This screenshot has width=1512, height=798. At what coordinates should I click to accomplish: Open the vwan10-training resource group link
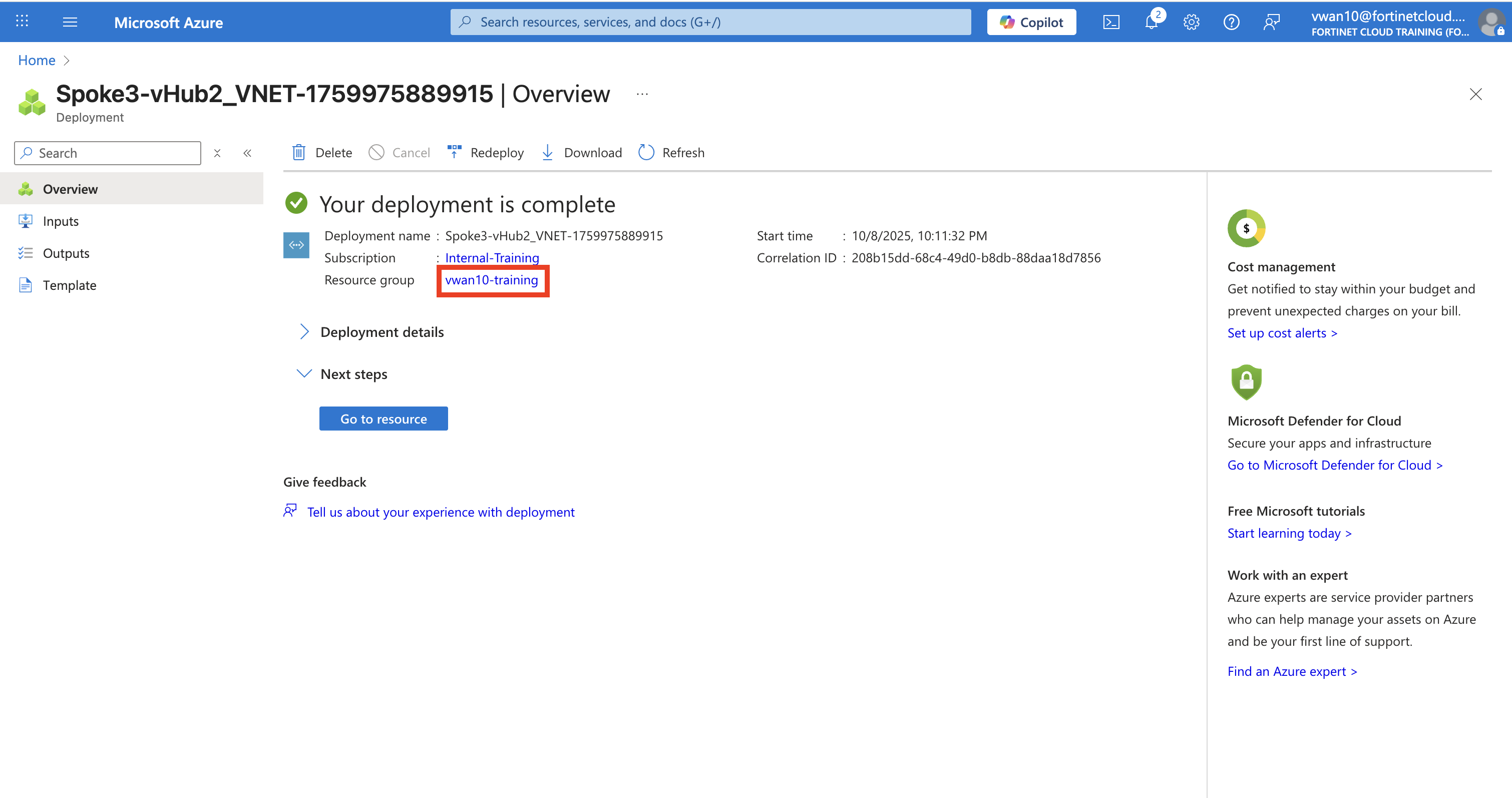[x=491, y=280]
